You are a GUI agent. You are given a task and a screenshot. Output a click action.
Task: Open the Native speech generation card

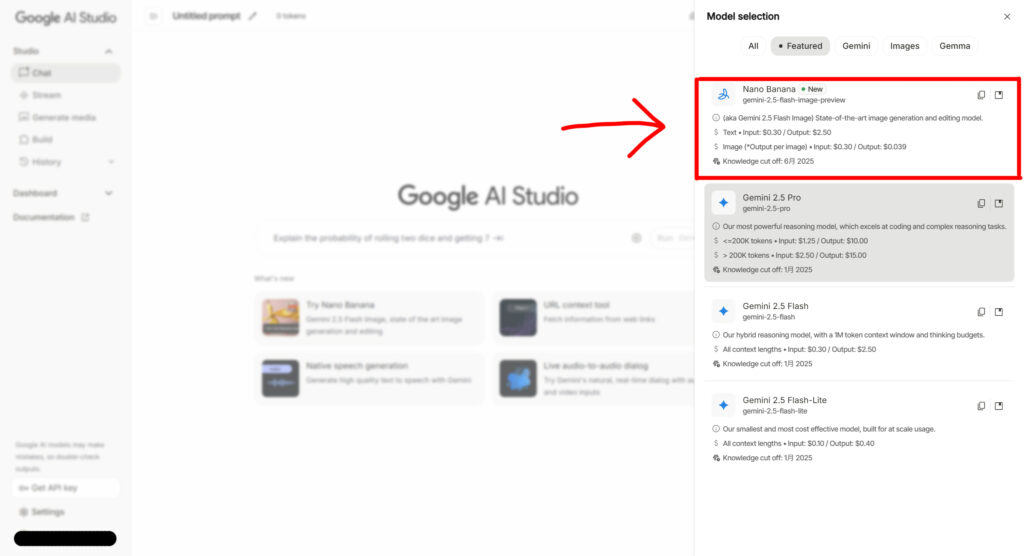[x=370, y=379]
